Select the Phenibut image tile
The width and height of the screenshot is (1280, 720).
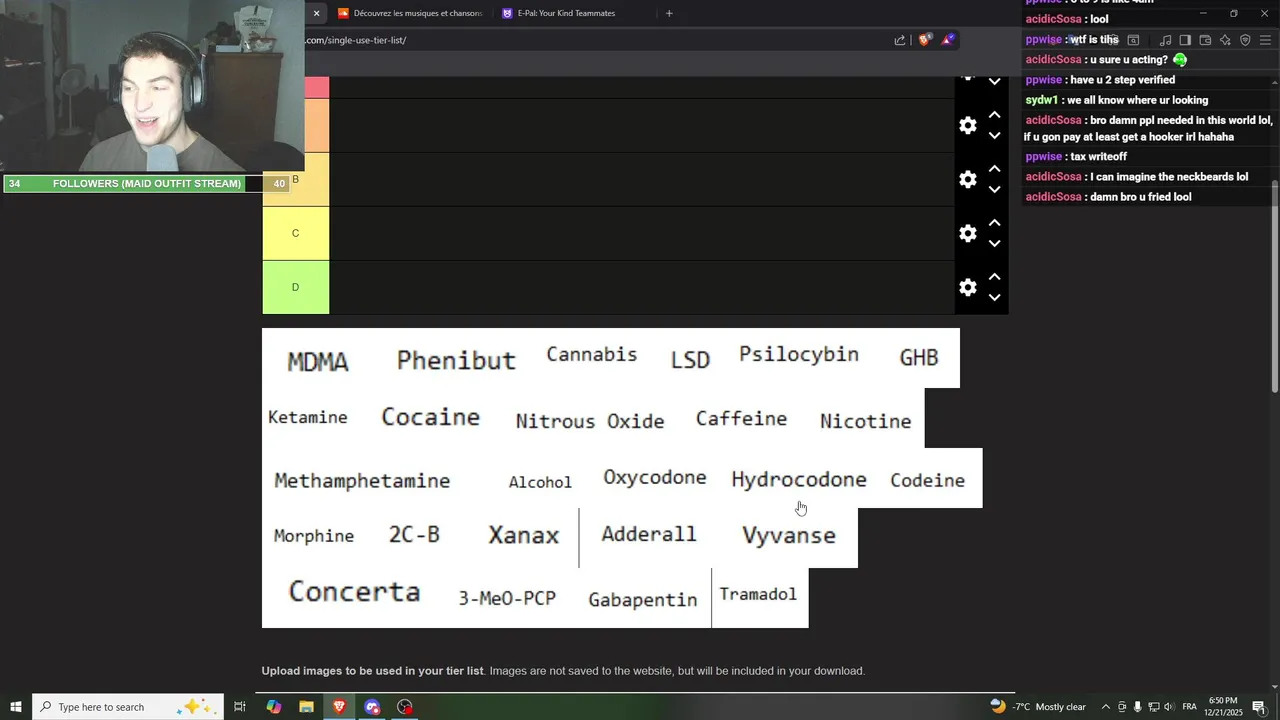point(456,360)
